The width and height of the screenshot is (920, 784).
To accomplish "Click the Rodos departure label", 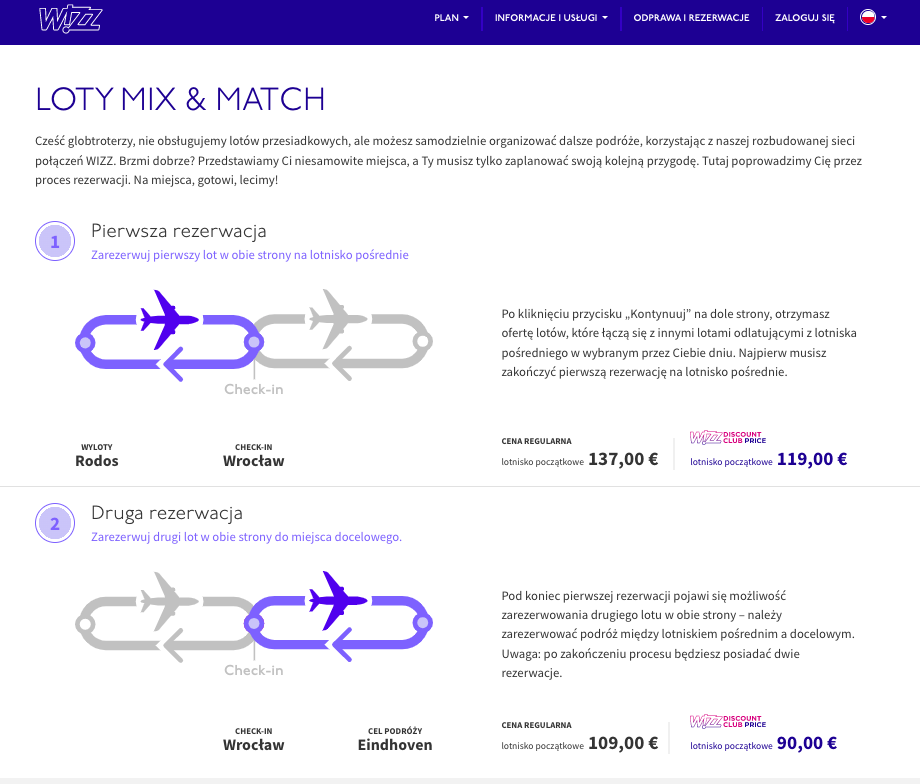I will click(97, 461).
